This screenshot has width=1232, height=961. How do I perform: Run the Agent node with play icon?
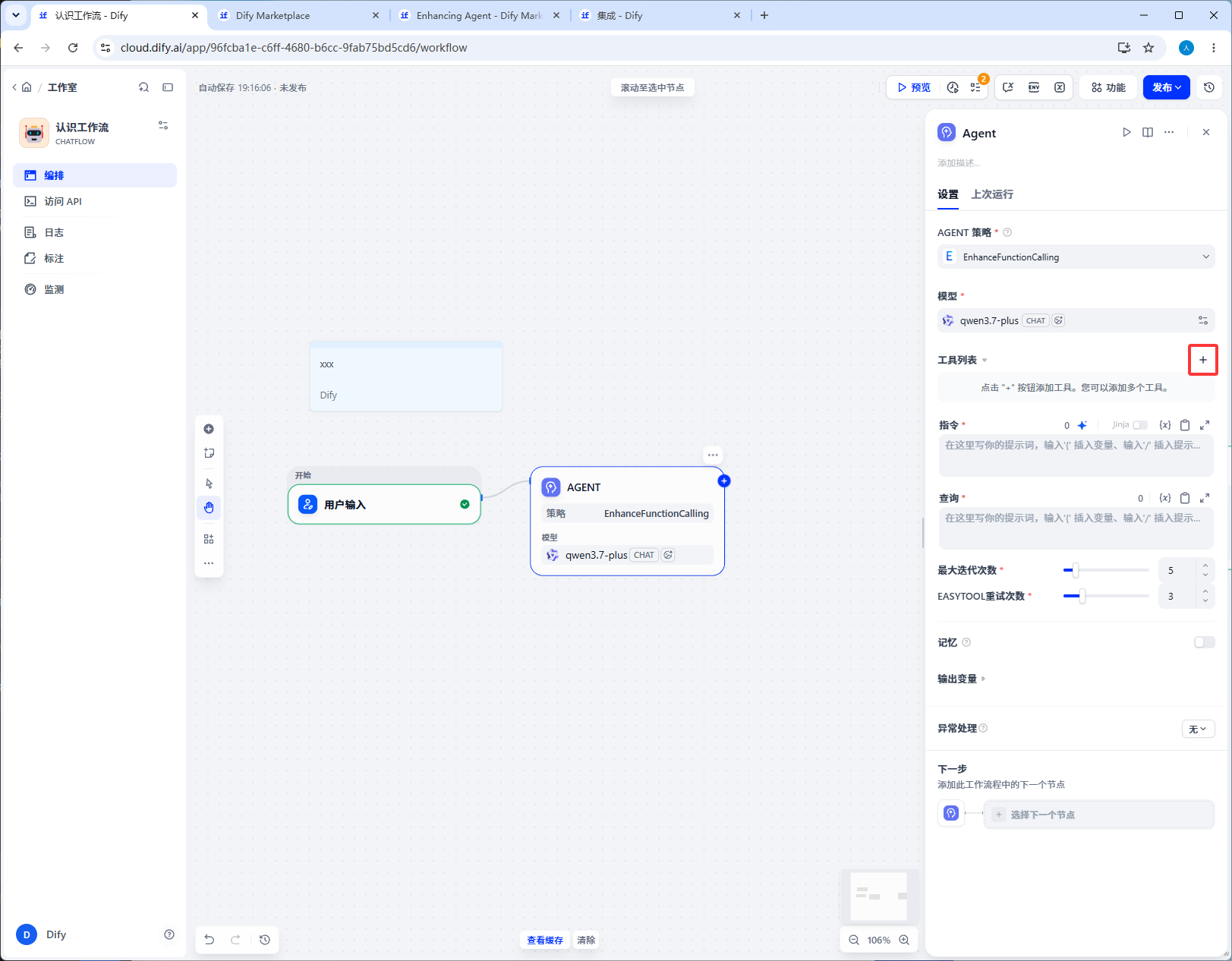pyautogui.click(x=1126, y=132)
